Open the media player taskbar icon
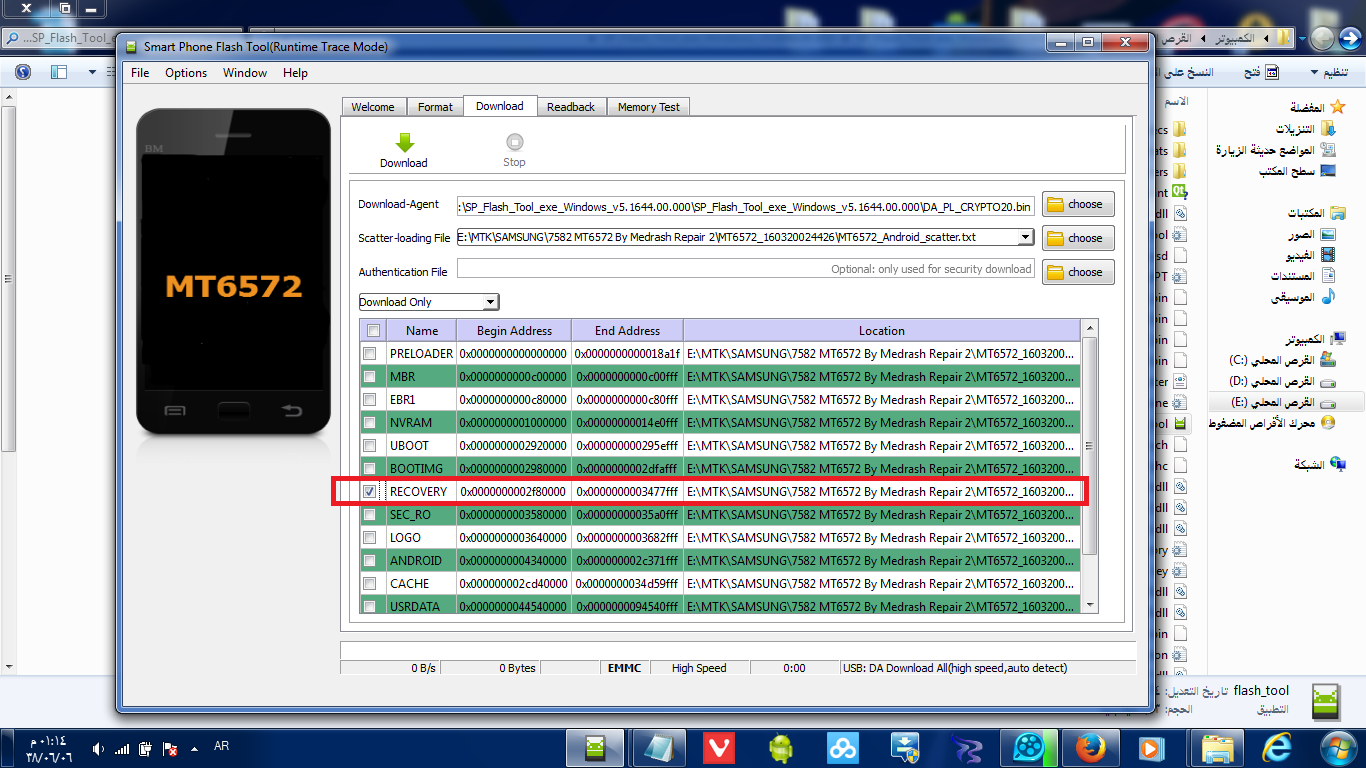1366x768 pixels. click(x=1150, y=747)
